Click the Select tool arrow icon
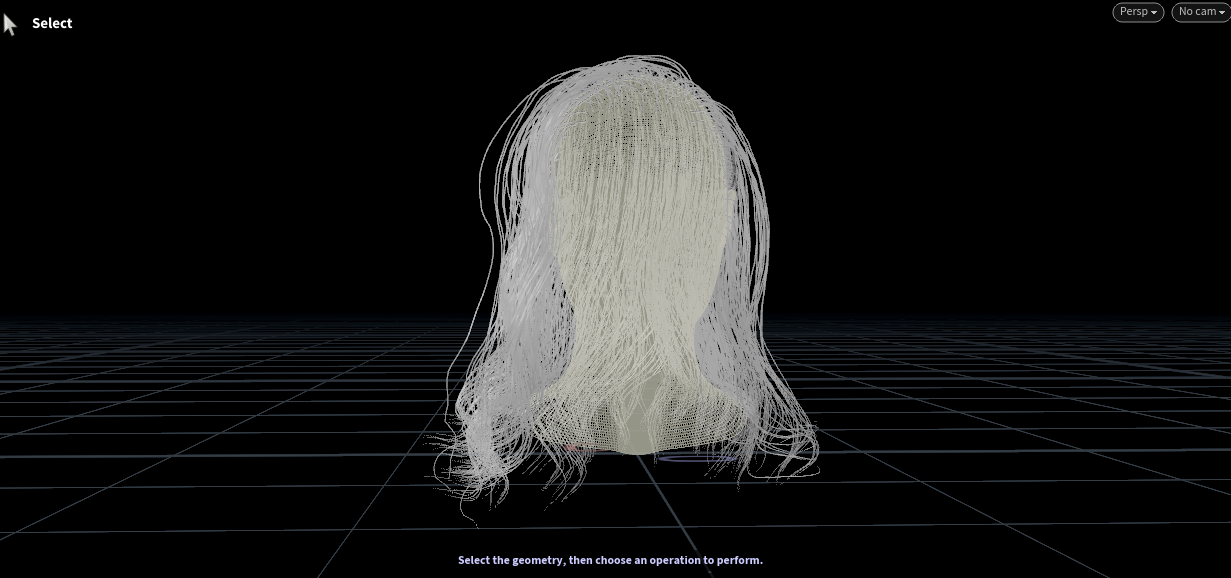This screenshot has height=578, width=1231. [10, 24]
